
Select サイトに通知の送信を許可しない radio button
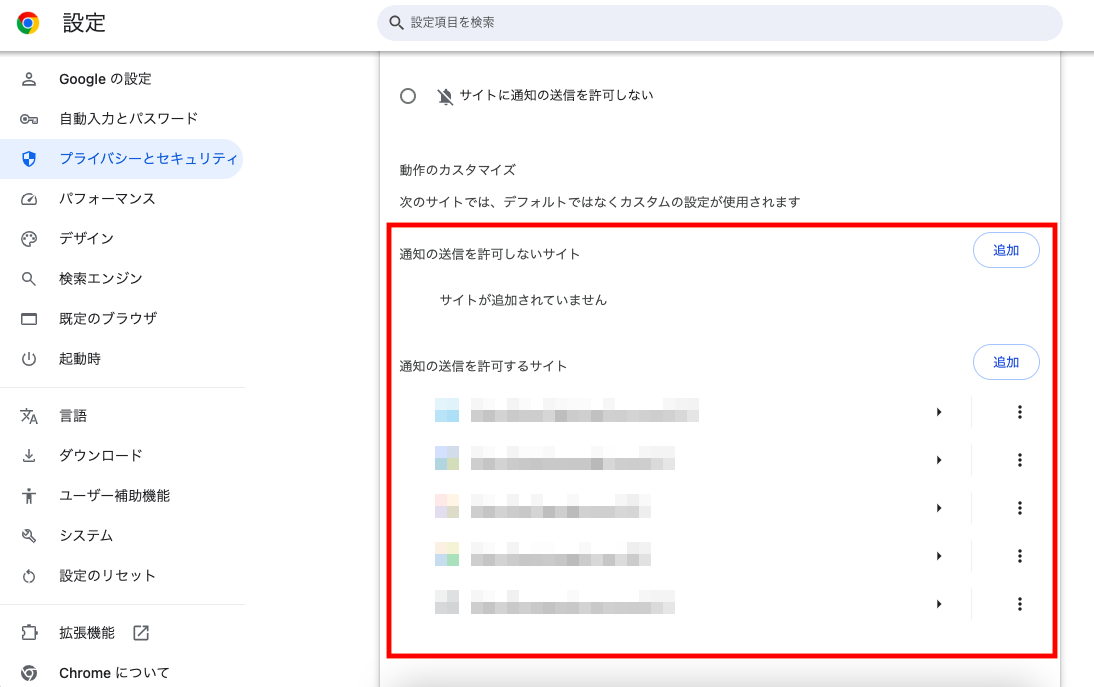pyautogui.click(x=408, y=96)
